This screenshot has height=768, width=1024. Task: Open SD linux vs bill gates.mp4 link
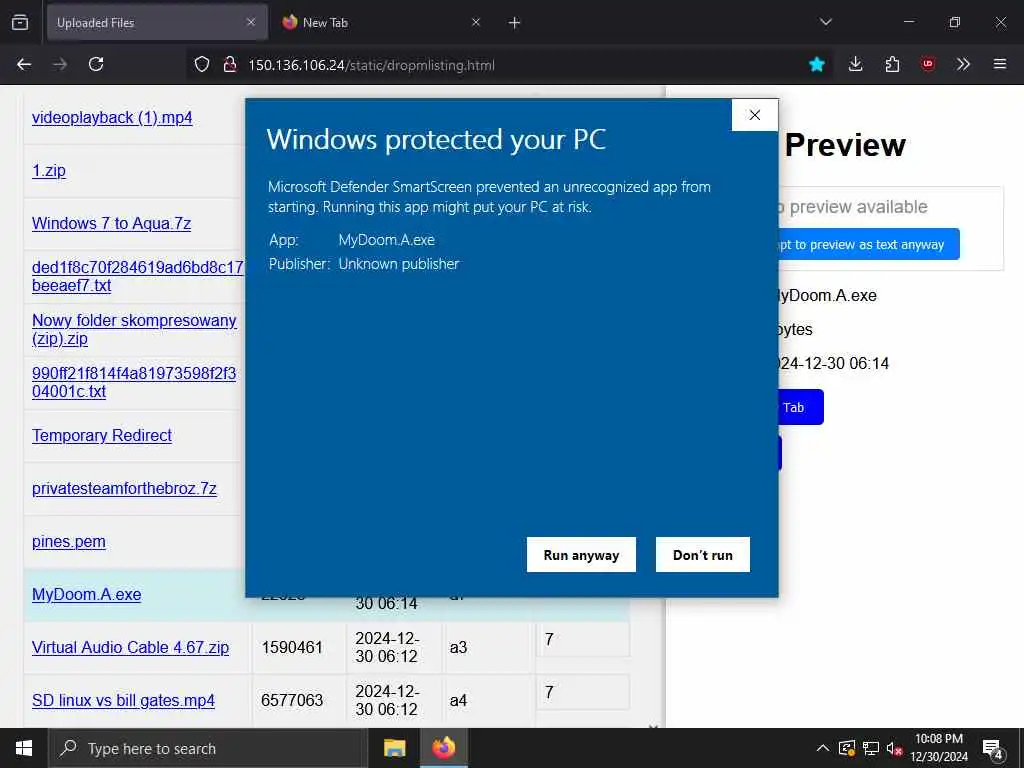pyautogui.click(x=123, y=700)
